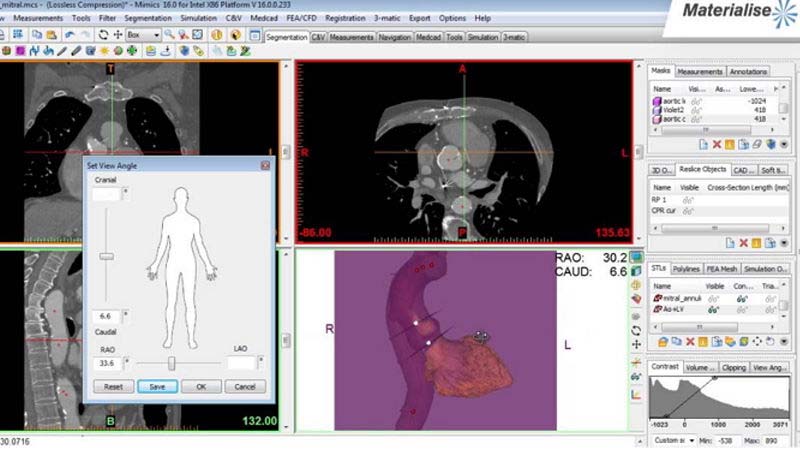This screenshot has width=800, height=450.
Task: Open the Box selection dropdown in toolbar
Action: (156, 35)
